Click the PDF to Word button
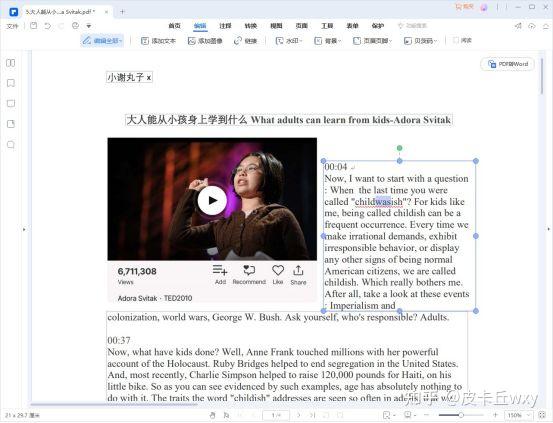 pos(508,64)
